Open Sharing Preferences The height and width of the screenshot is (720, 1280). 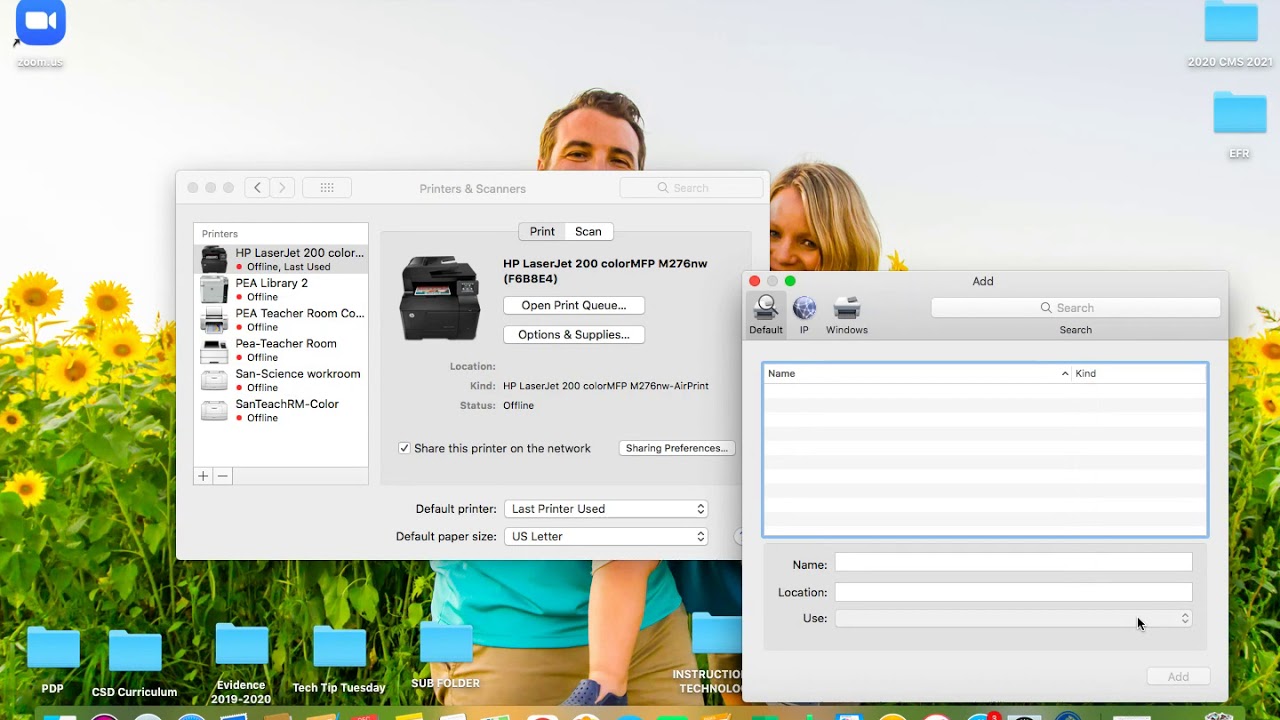pyautogui.click(x=677, y=448)
